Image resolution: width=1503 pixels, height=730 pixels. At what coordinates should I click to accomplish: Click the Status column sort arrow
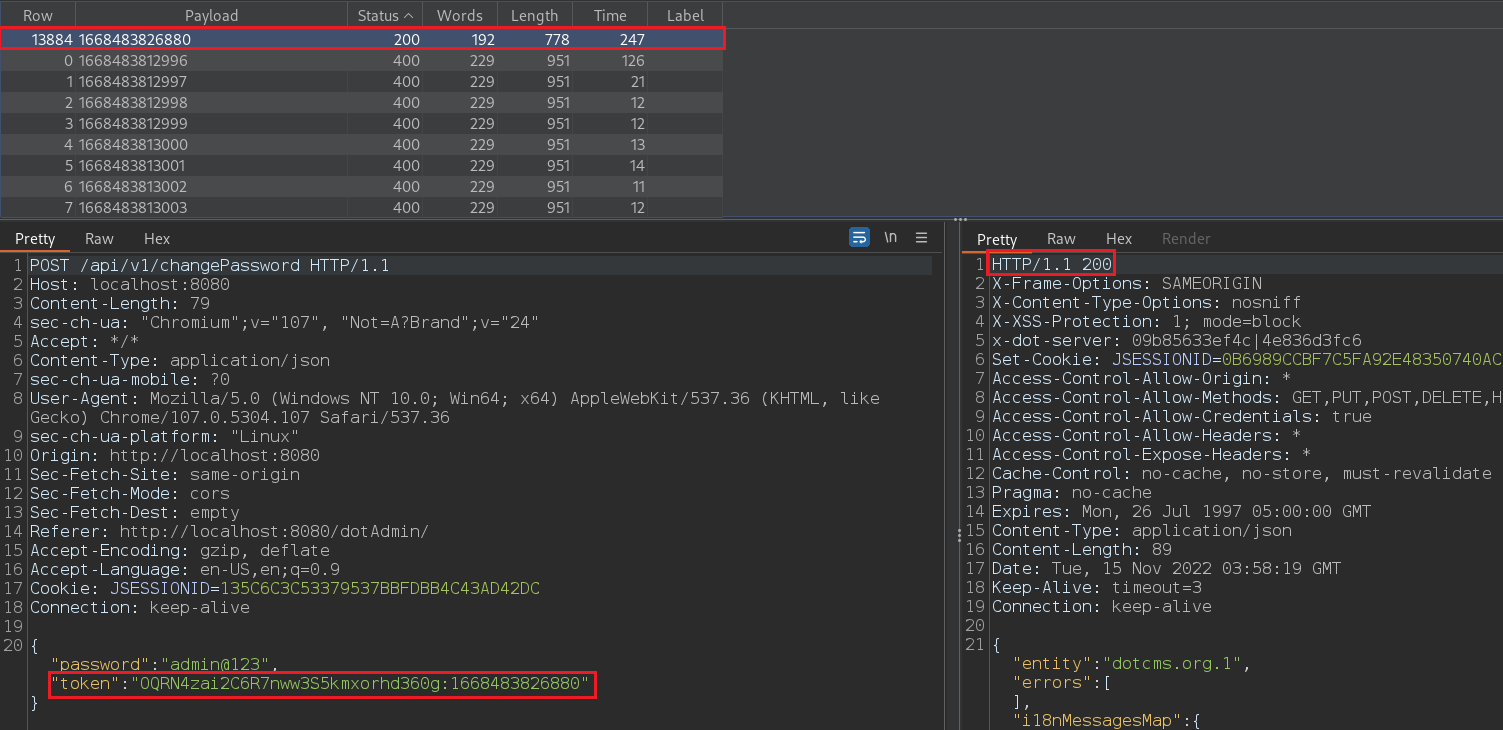point(408,16)
